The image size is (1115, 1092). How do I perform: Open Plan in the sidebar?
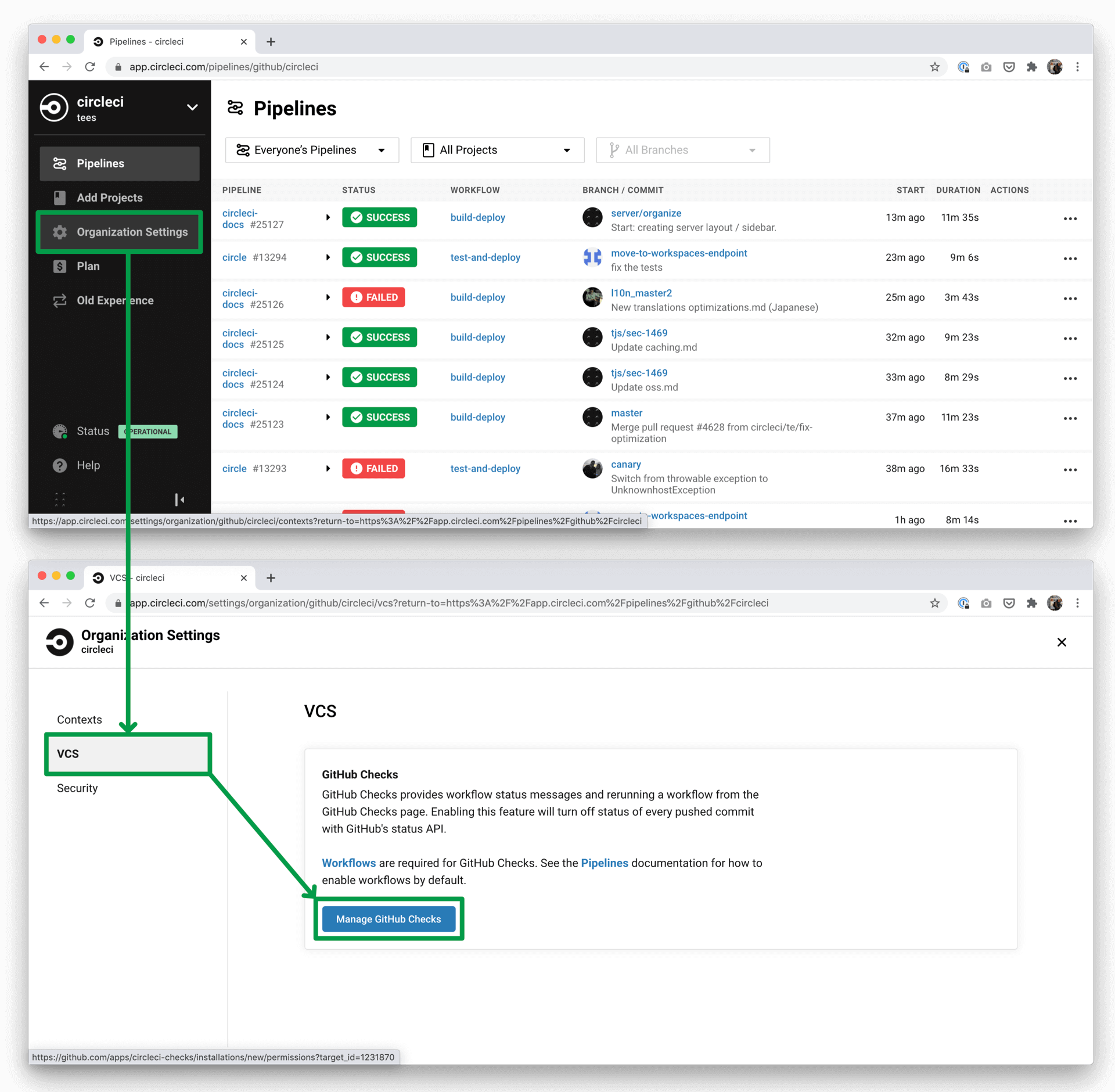pos(120,266)
